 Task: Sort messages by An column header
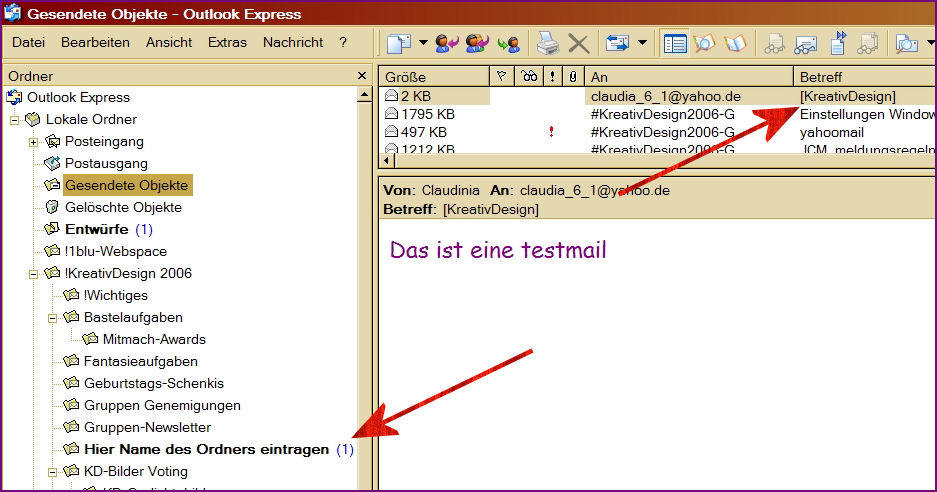click(x=689, y=77)
